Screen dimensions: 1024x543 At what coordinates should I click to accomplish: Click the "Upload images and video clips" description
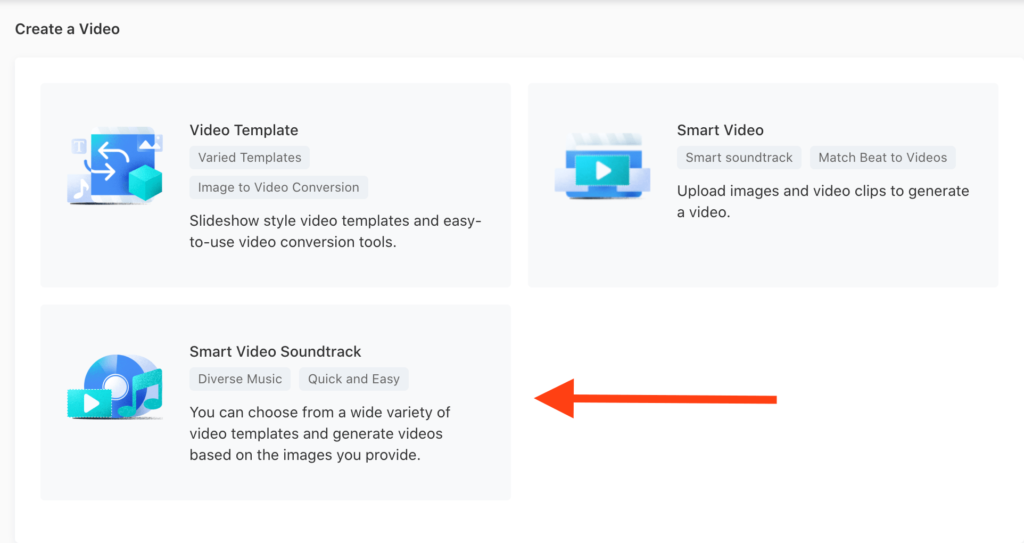[x=822, y=201]
